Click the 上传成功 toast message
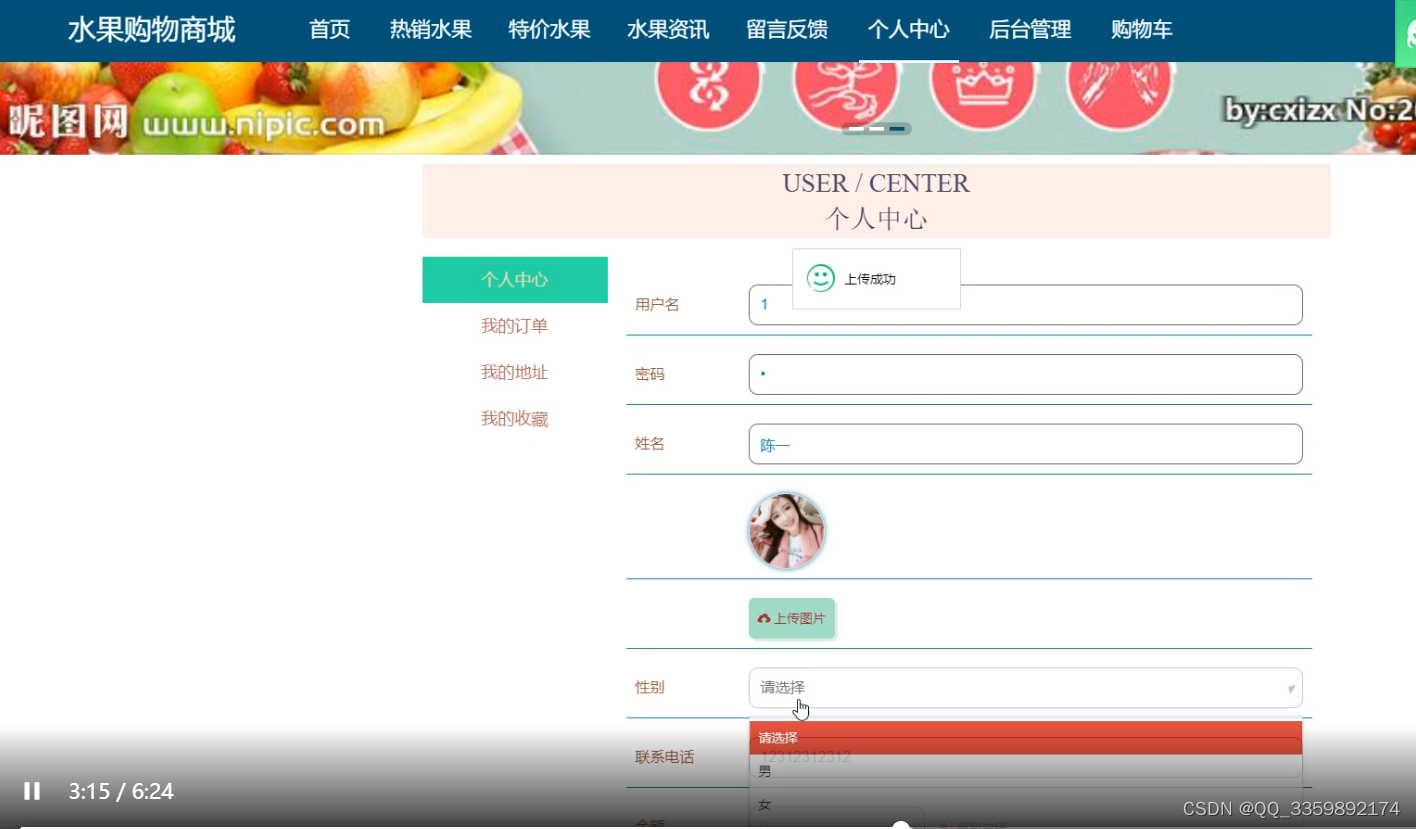 click(876, 279)
